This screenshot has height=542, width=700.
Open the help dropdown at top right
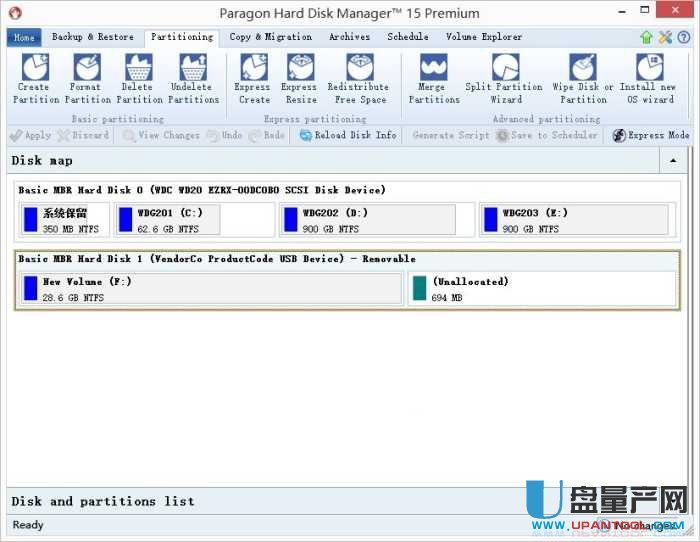point(686,37)
